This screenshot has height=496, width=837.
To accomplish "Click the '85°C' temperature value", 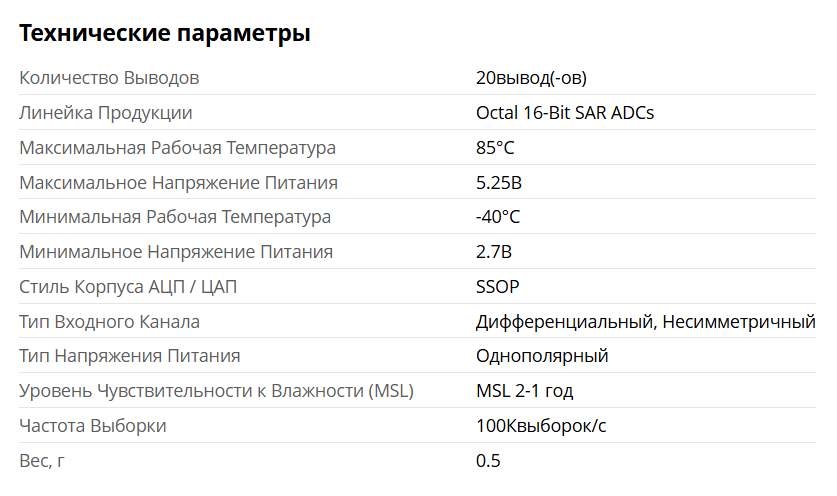I will point(495,148).
